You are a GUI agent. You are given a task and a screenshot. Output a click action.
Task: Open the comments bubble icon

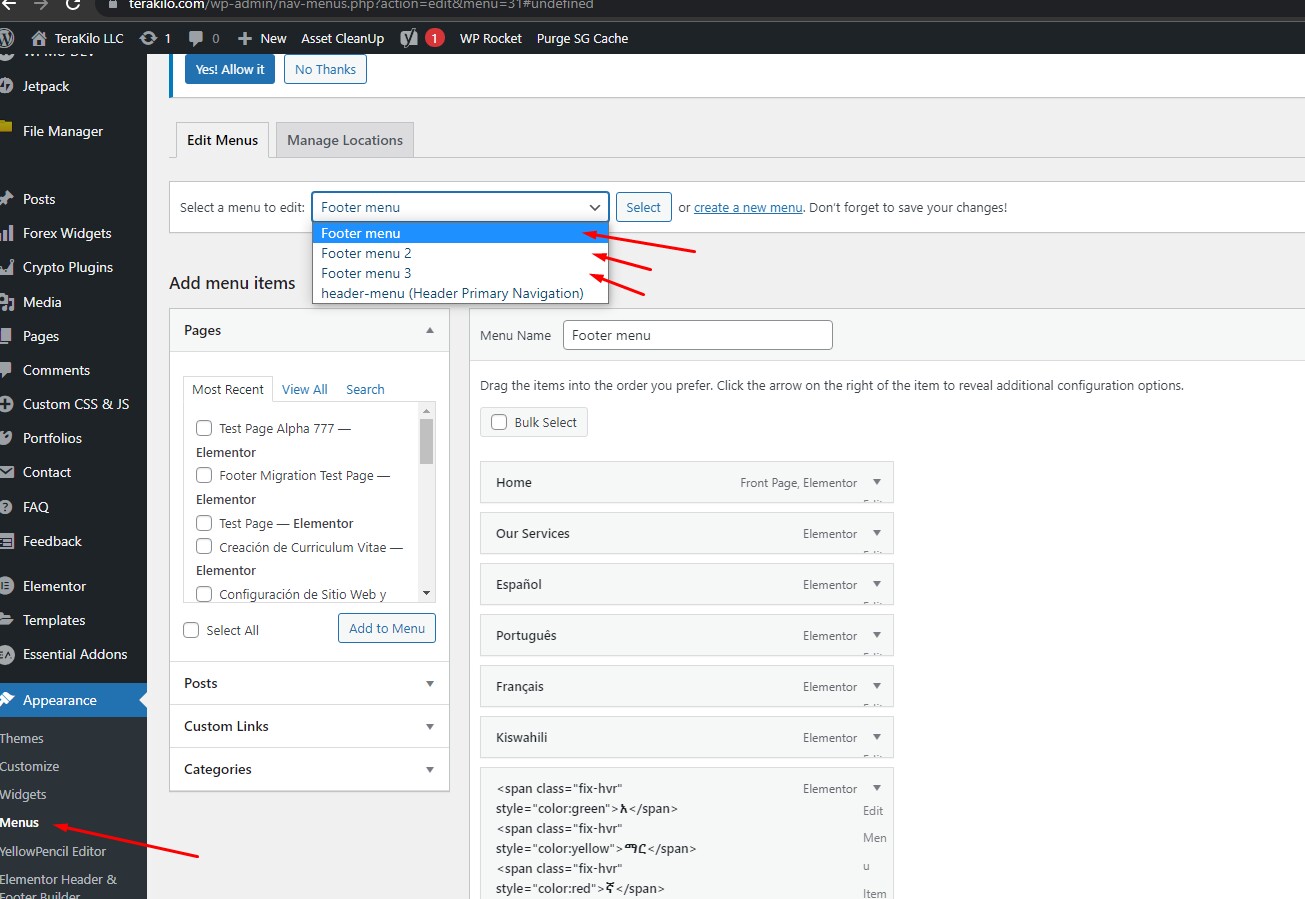pos(197,38)
